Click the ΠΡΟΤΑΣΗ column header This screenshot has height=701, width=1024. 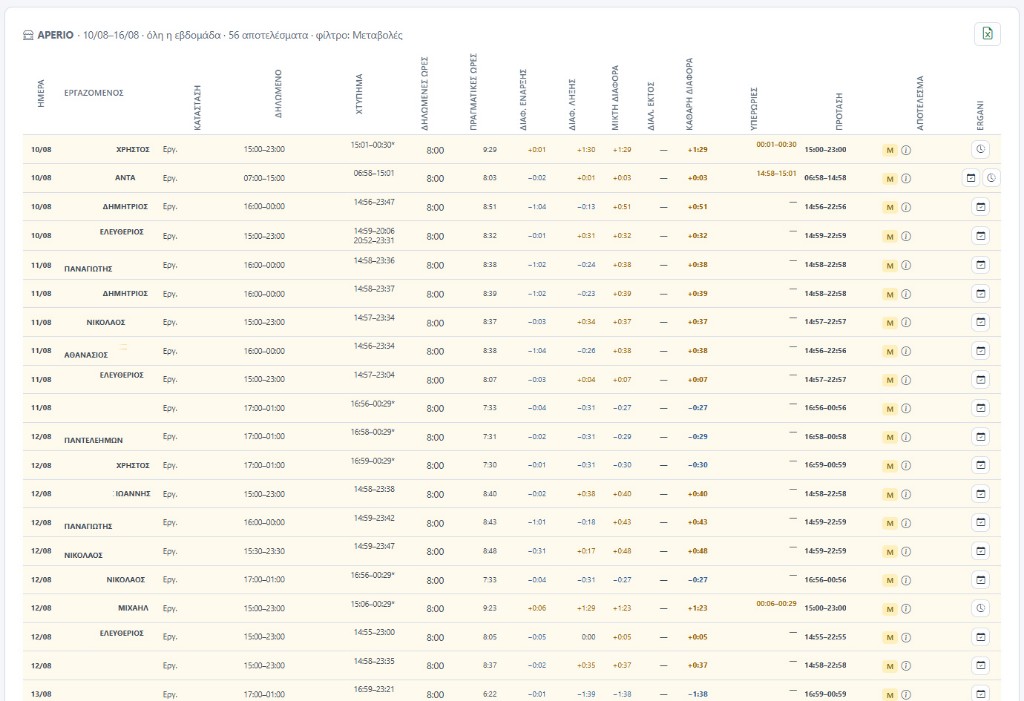tap(839, 111)
